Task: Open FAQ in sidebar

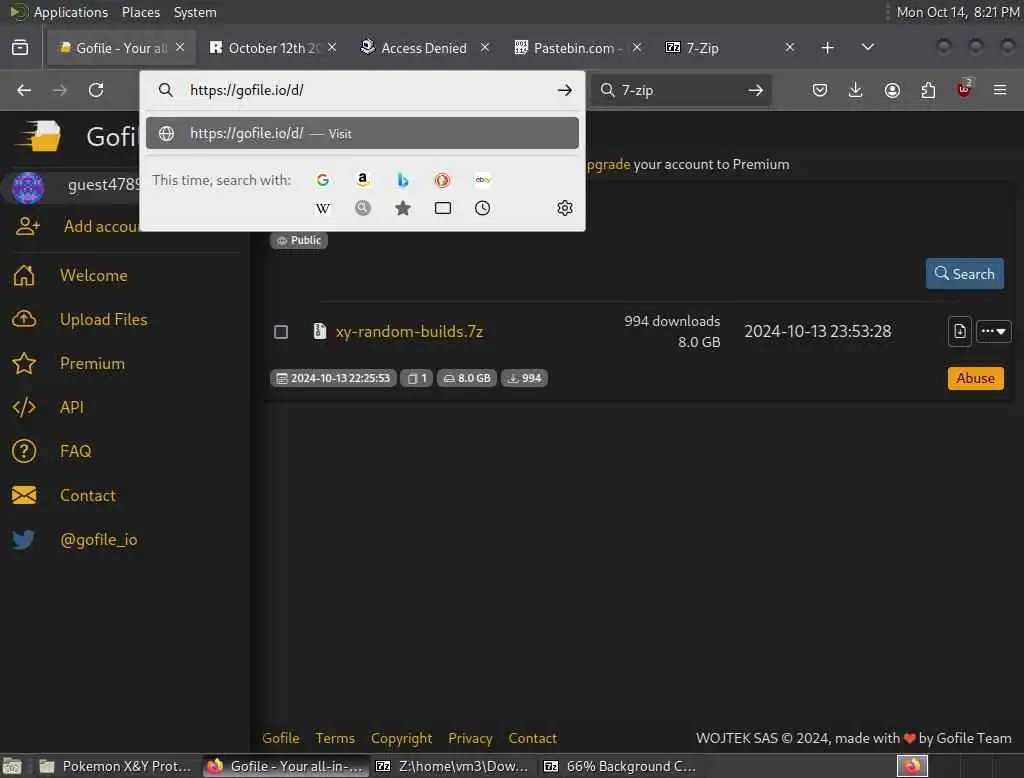Action: click(x=76, y=451)
